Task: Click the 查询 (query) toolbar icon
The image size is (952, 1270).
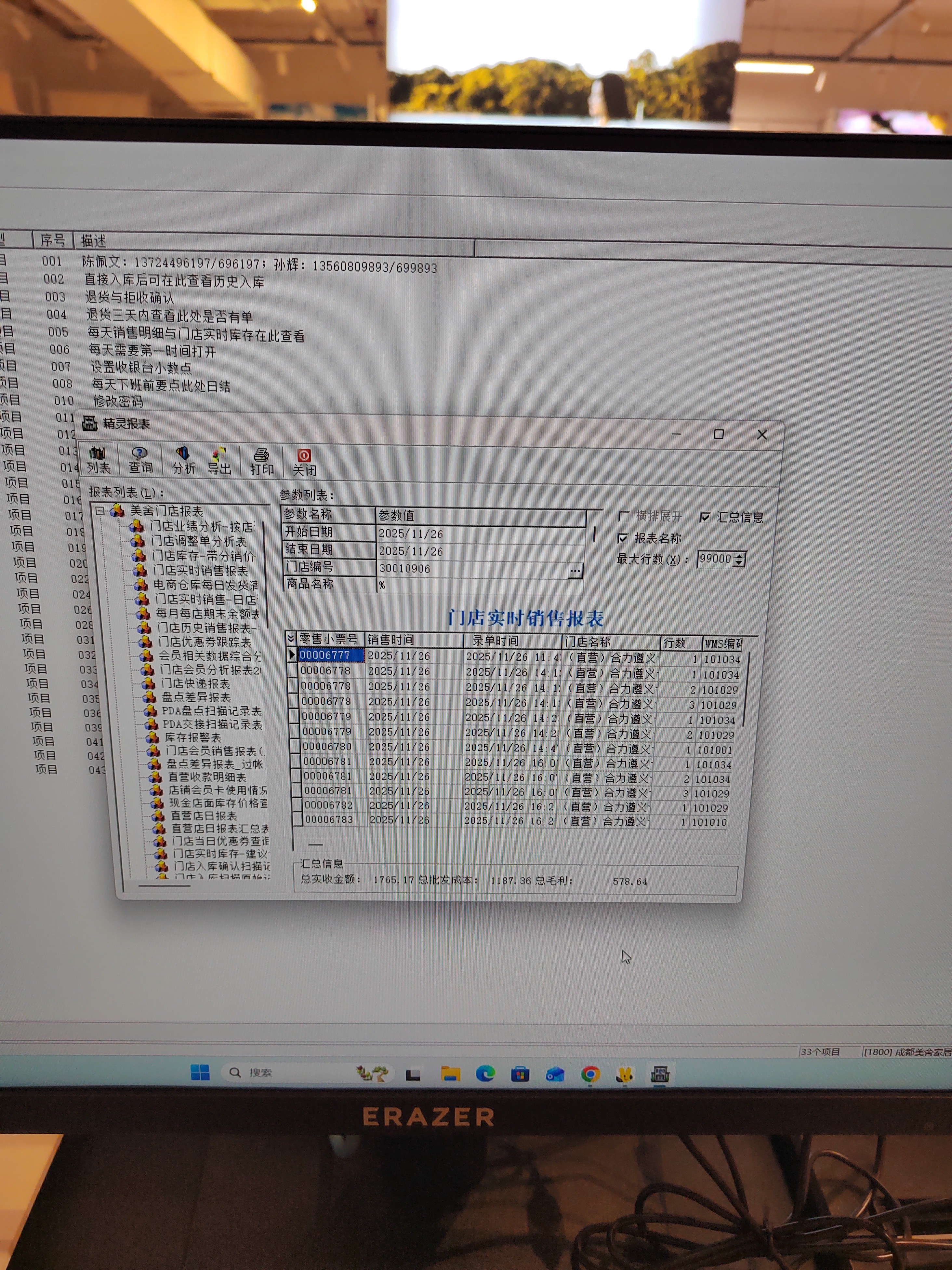Action: (x=140, y=460)
